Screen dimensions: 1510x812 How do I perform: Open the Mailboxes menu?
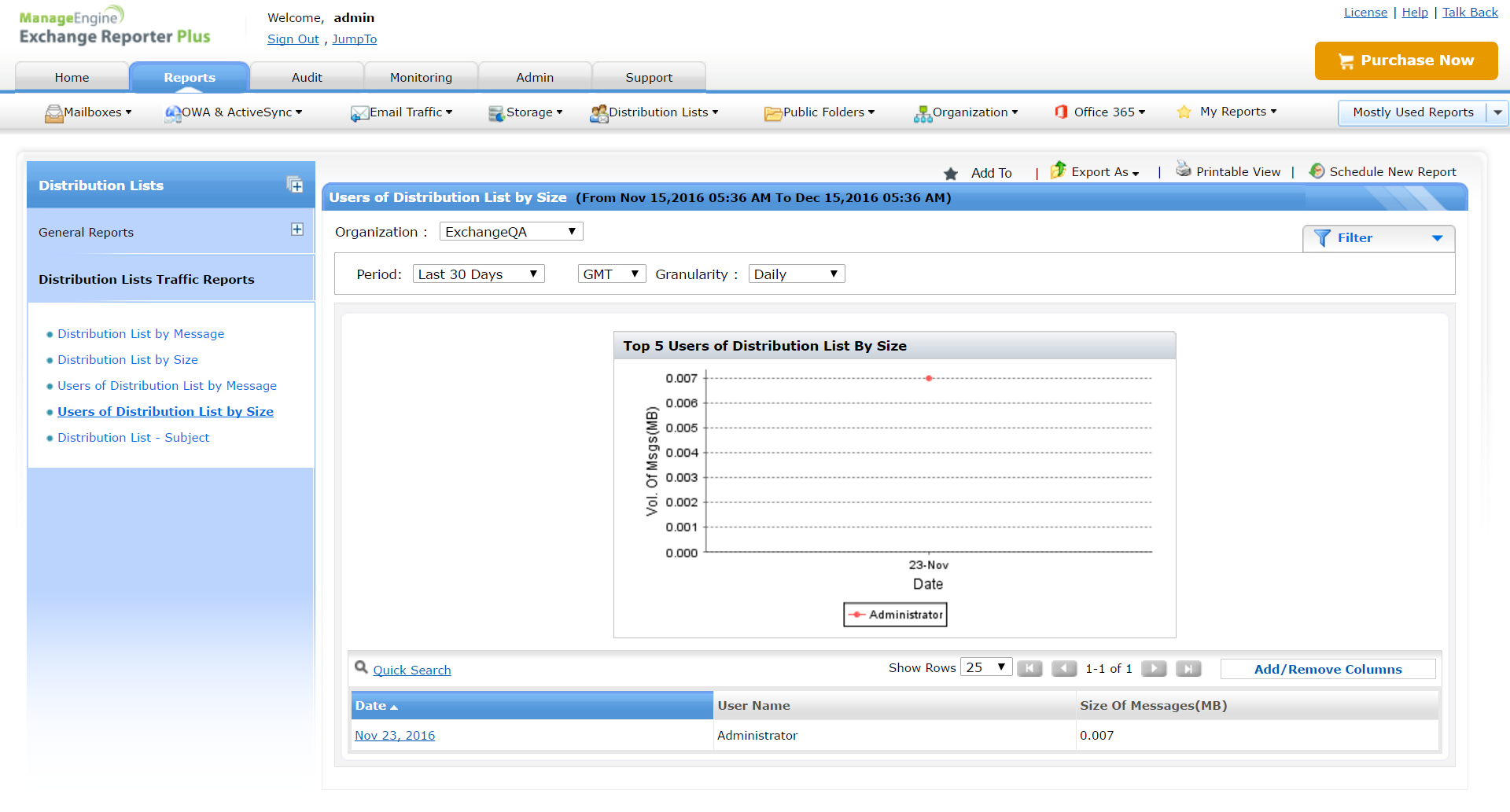click(x=88, y=112)
